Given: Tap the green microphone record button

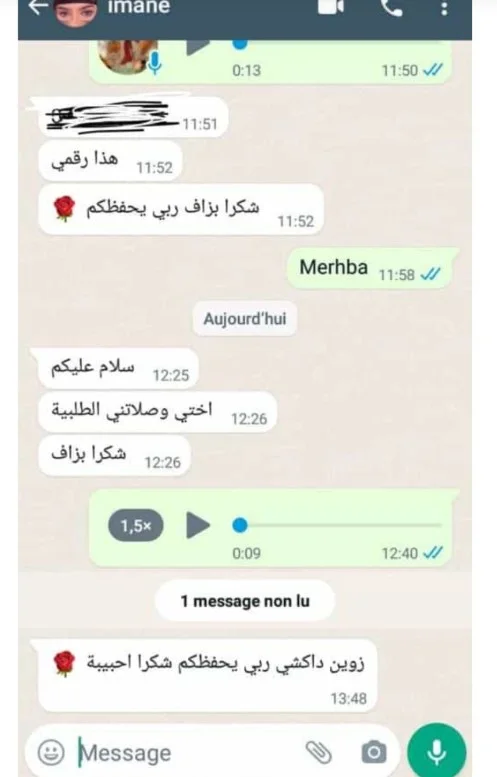Looking at the screenshot, I should (x=437, y=751).
